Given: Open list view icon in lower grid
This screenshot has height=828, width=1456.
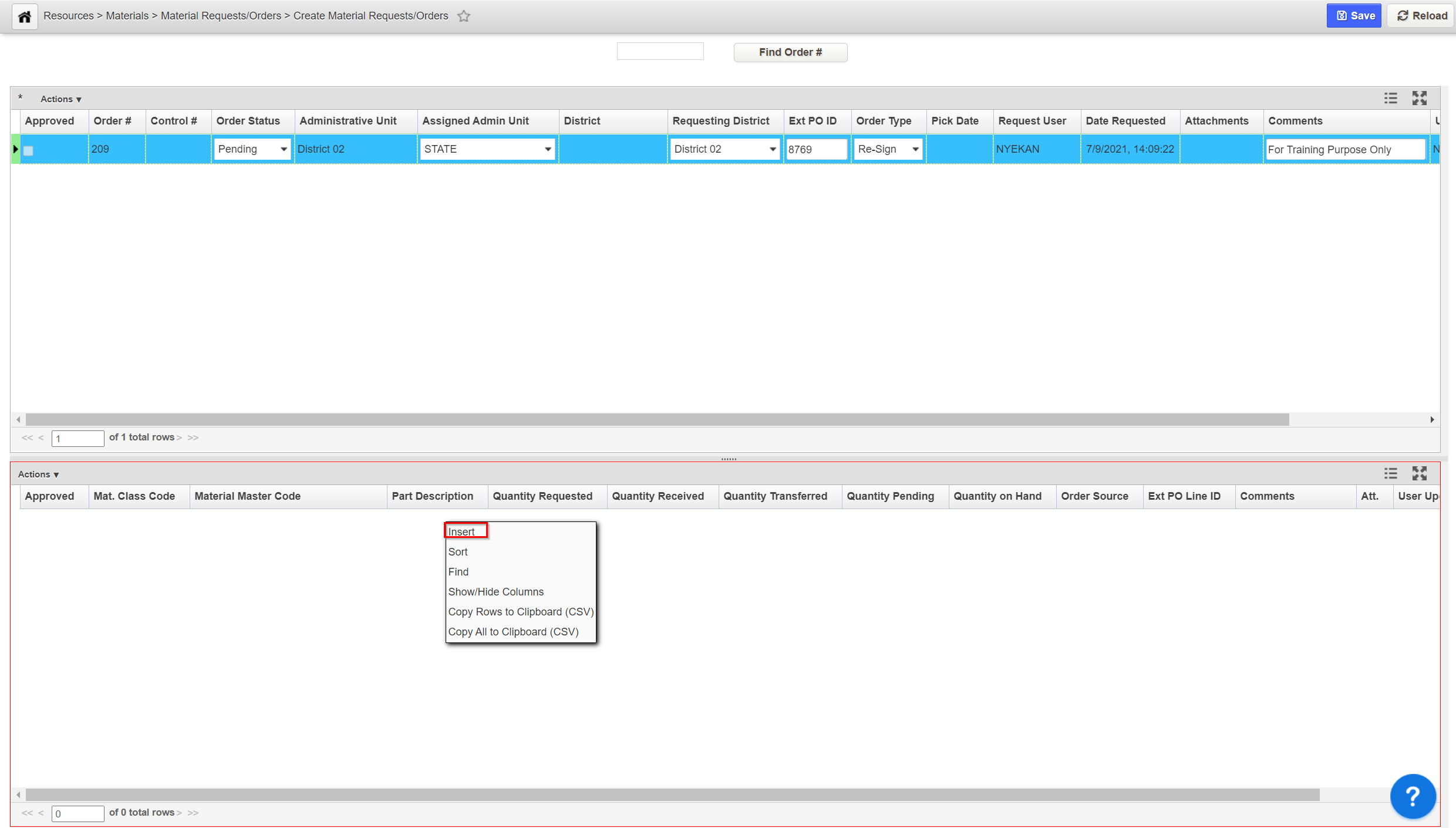Looking at the screenshot, I should (1390, 473).
